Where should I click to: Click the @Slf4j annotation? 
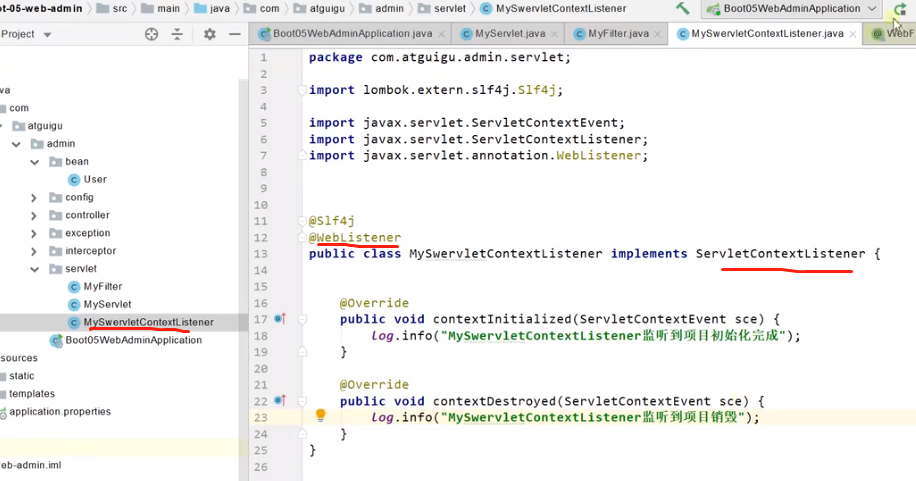click(331, 221)
